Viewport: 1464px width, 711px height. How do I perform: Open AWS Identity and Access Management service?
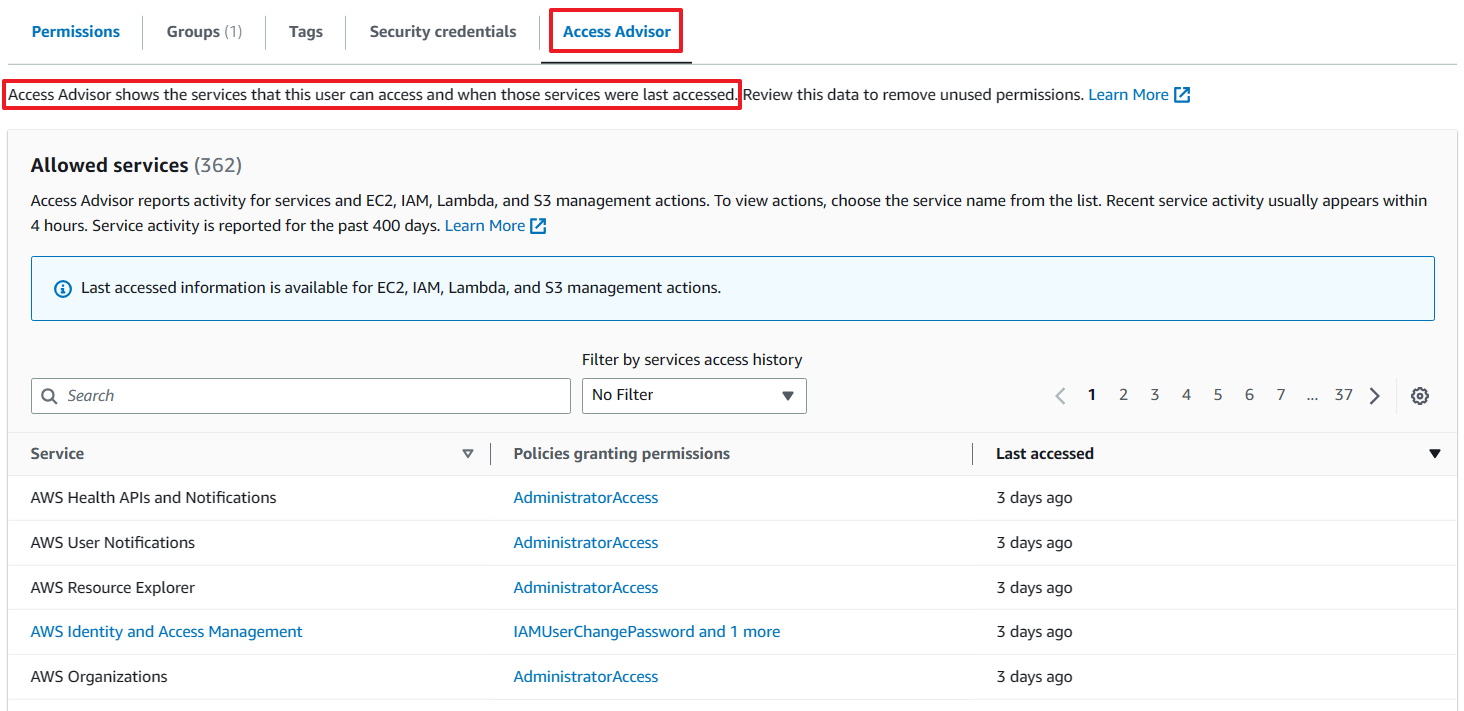[167, 632]
